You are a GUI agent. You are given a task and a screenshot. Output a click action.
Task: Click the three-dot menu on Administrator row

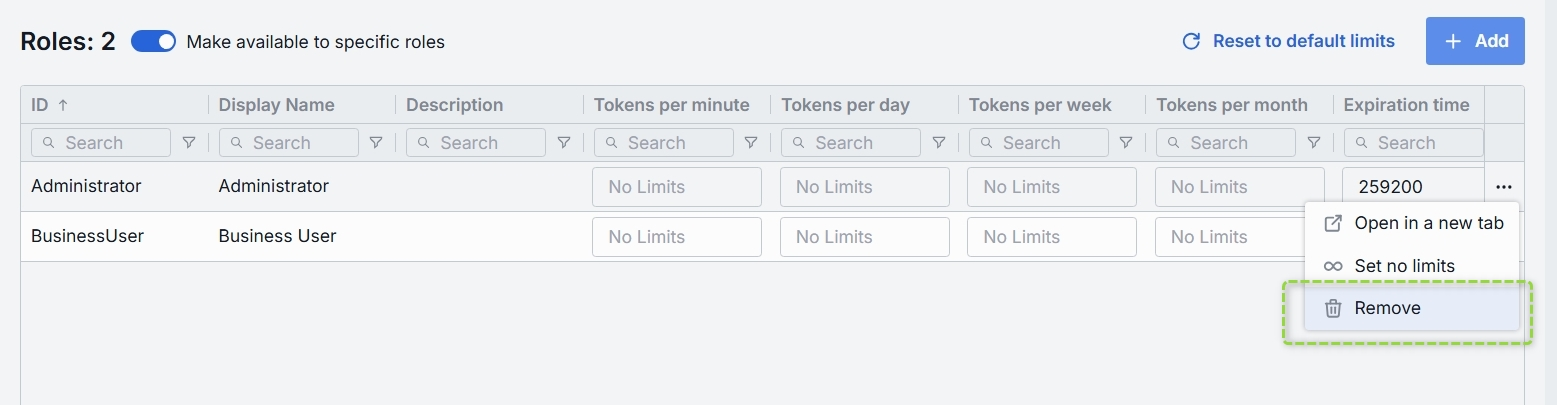1504,187
